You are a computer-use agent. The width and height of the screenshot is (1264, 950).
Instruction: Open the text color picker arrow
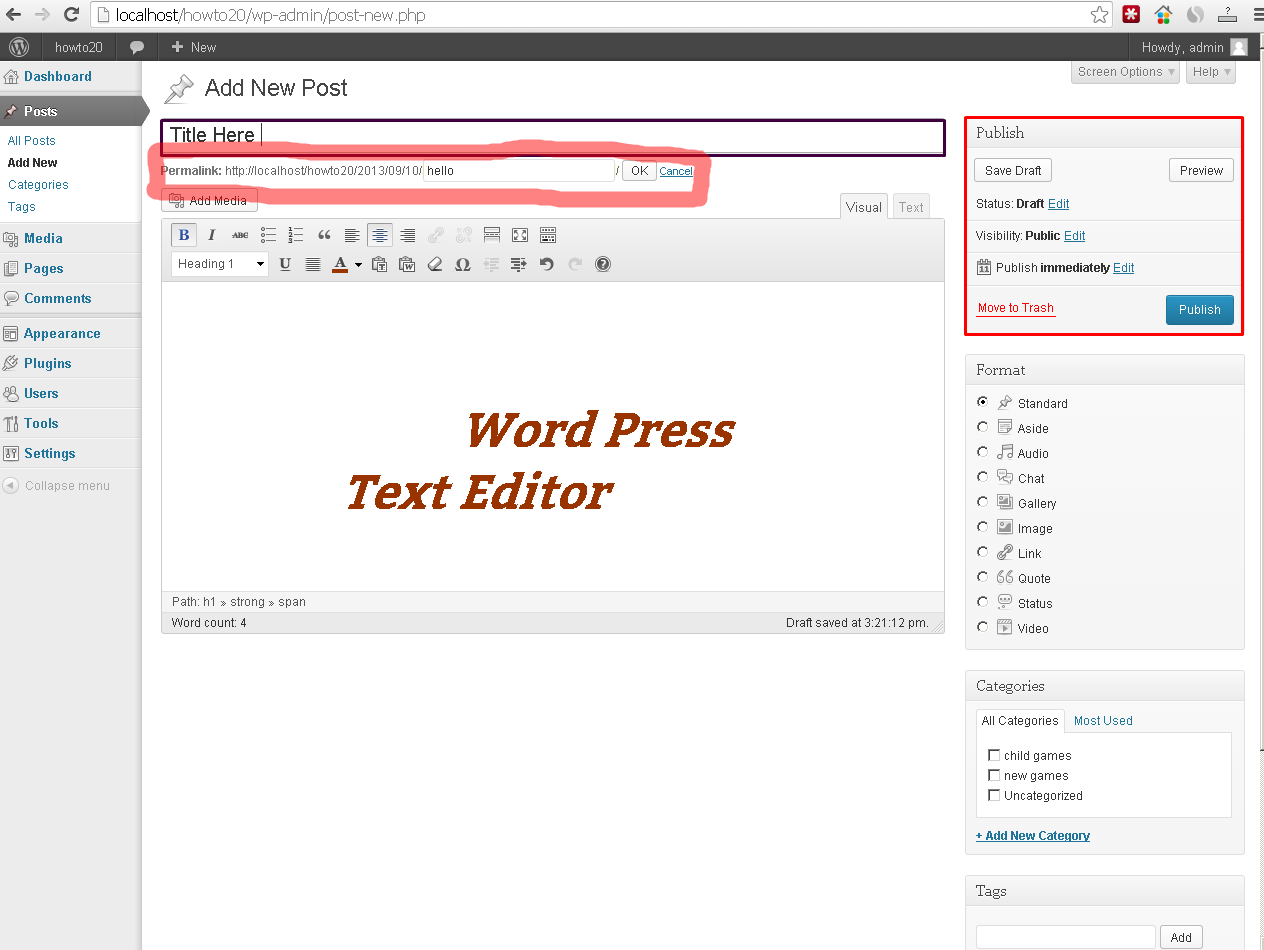pyautogui.click(x=358, y=264)
